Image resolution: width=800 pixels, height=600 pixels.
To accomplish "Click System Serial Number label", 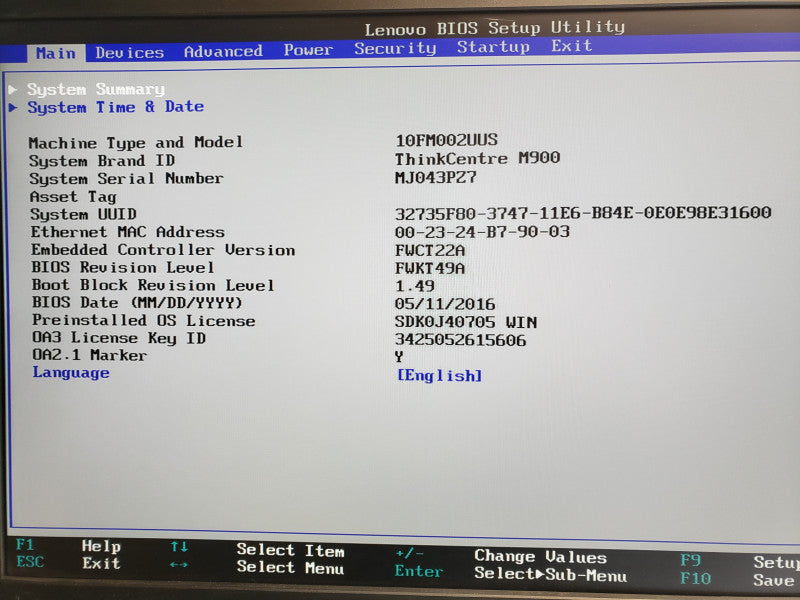I will (127, 179).
